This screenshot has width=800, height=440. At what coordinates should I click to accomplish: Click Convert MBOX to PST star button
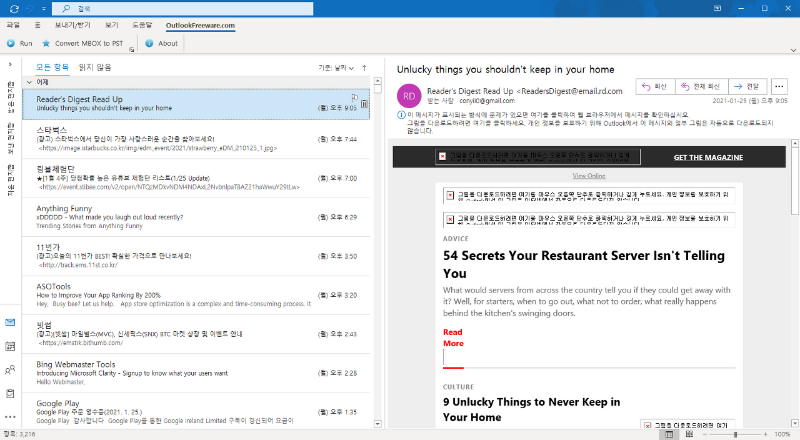[83, 43]
